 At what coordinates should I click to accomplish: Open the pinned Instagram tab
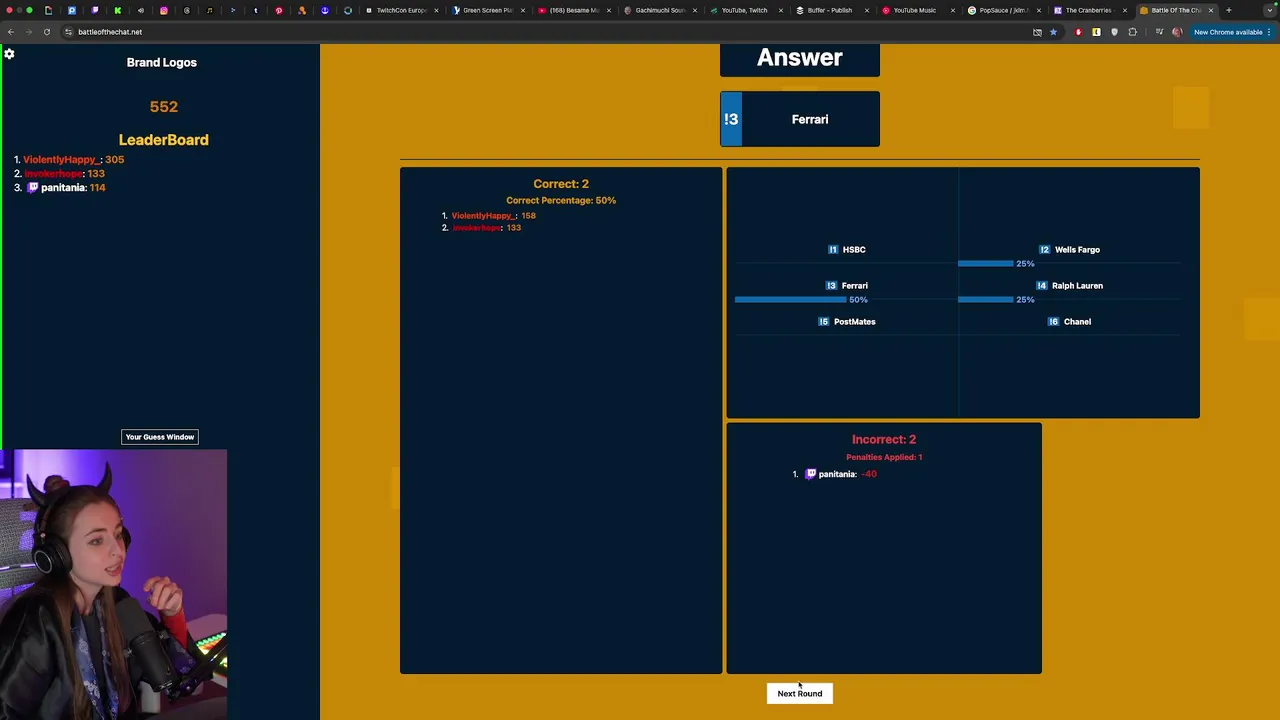point(164,10)
